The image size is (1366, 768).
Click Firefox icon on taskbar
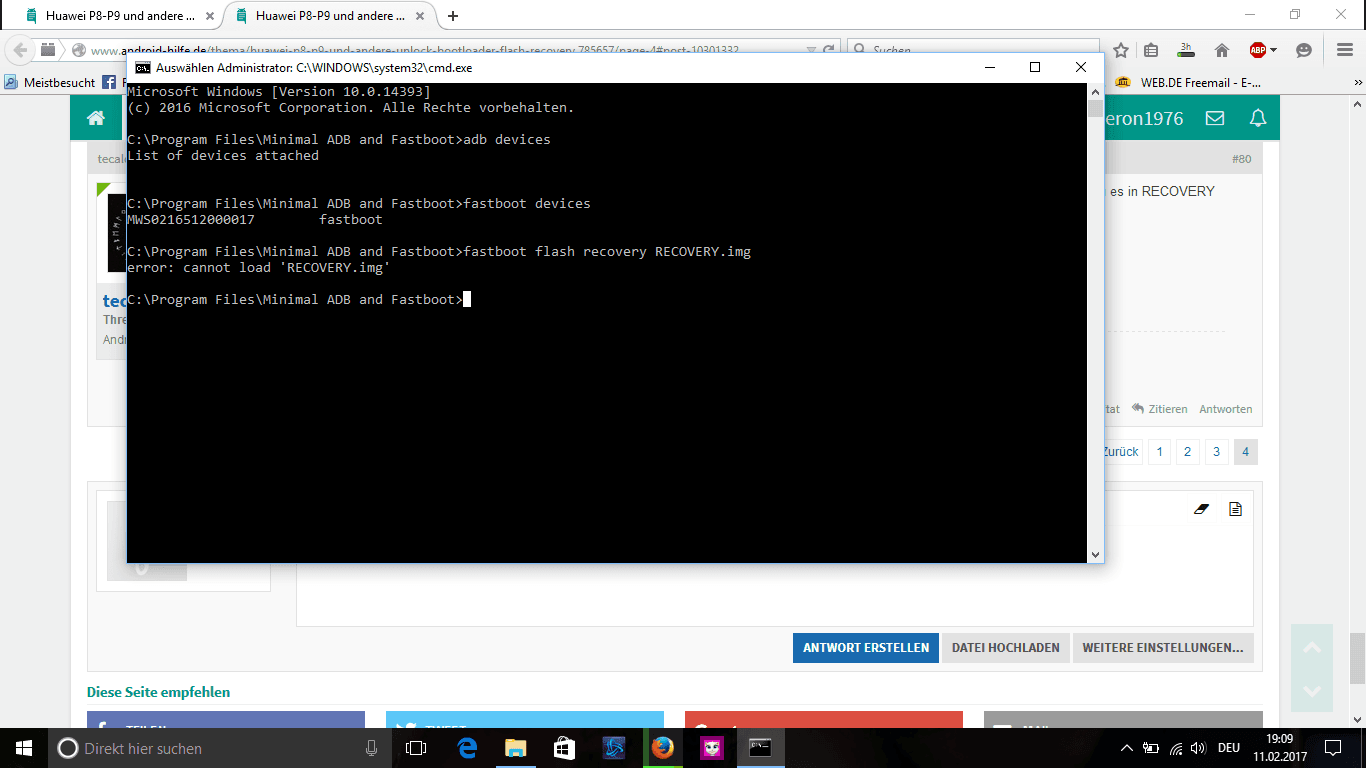click(662, 748)
